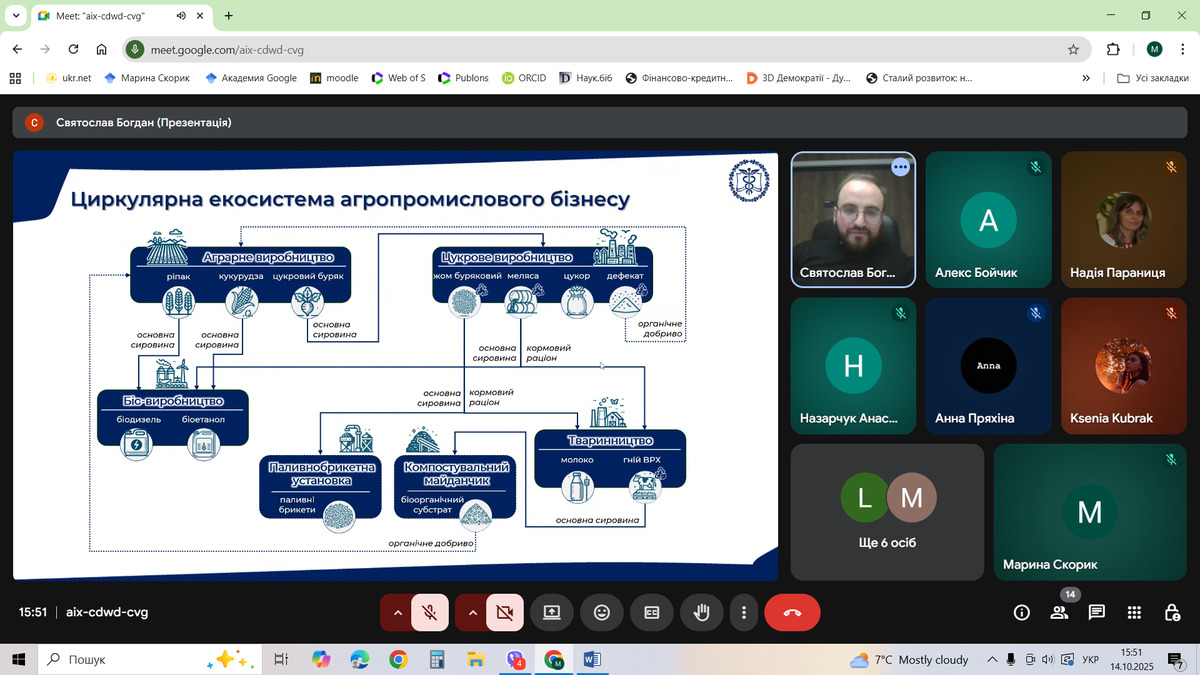Open the host controls lock icon

(x=1172, y=612)
